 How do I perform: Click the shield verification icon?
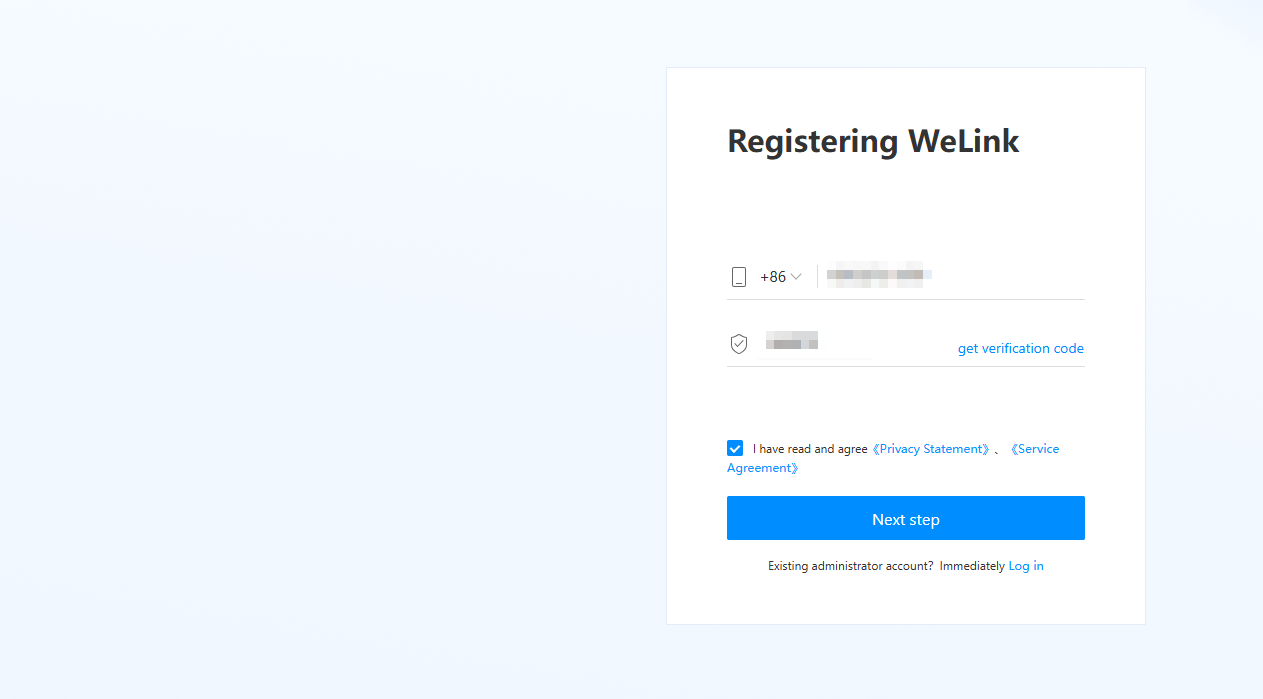[739, 344]
